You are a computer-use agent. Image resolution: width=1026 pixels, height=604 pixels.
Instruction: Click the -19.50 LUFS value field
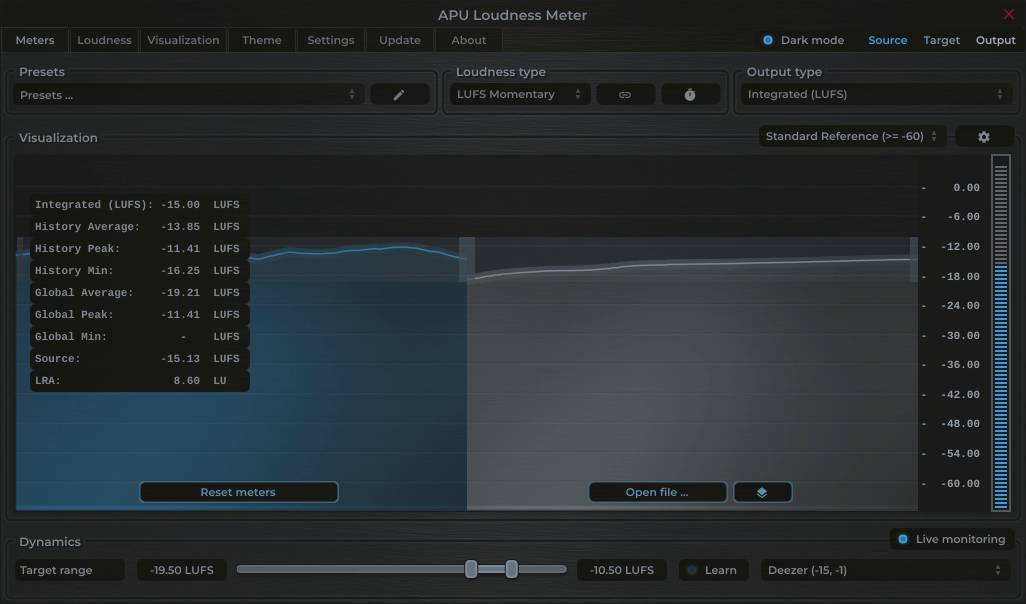[181, 569]
